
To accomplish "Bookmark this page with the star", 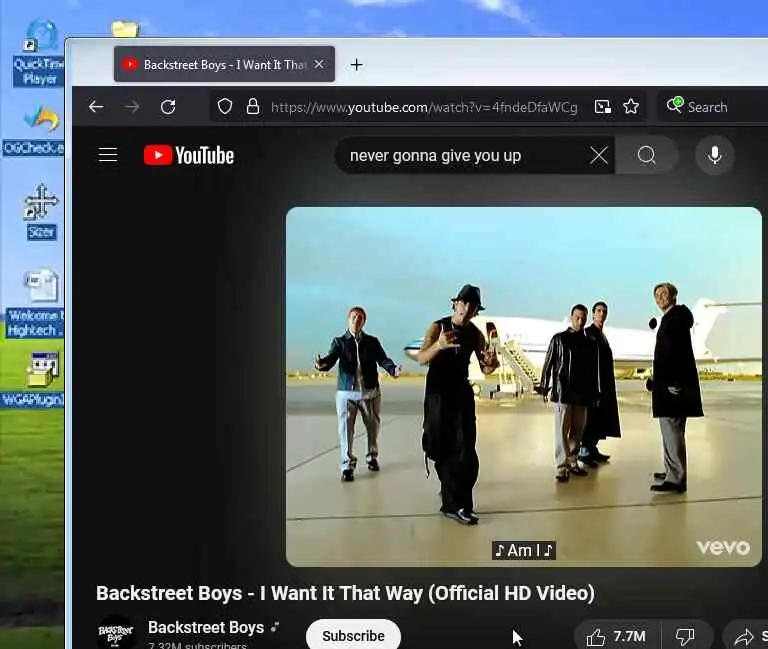I will coord(631,106).
